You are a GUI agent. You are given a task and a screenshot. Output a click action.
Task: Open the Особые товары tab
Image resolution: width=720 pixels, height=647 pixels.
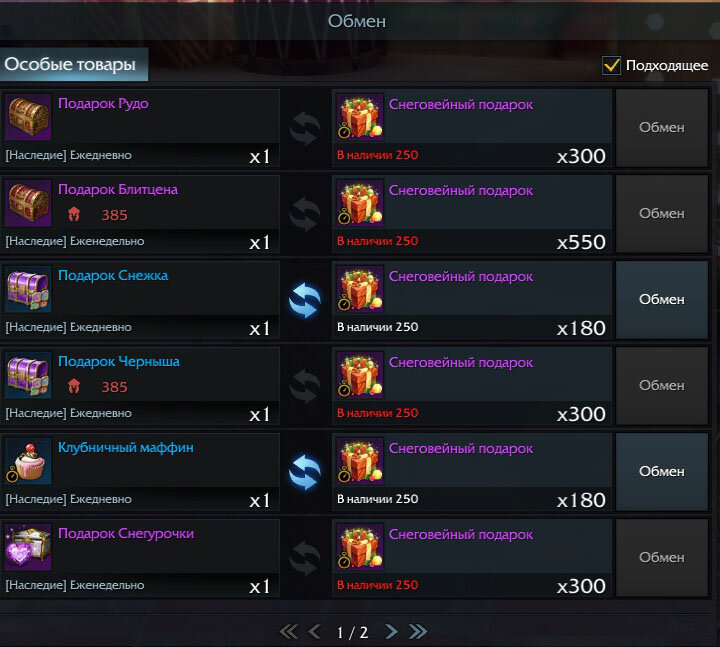pyautogui.click(x=74, y=64)
